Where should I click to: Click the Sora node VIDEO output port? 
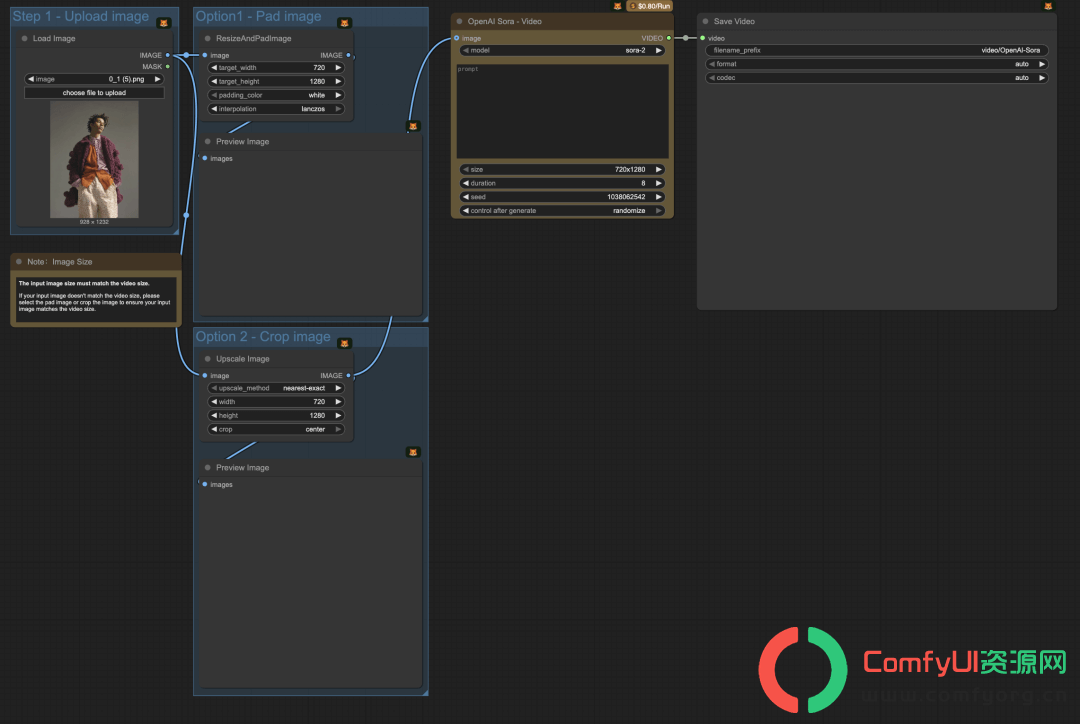pyautogui.click(x=669, y=38)
